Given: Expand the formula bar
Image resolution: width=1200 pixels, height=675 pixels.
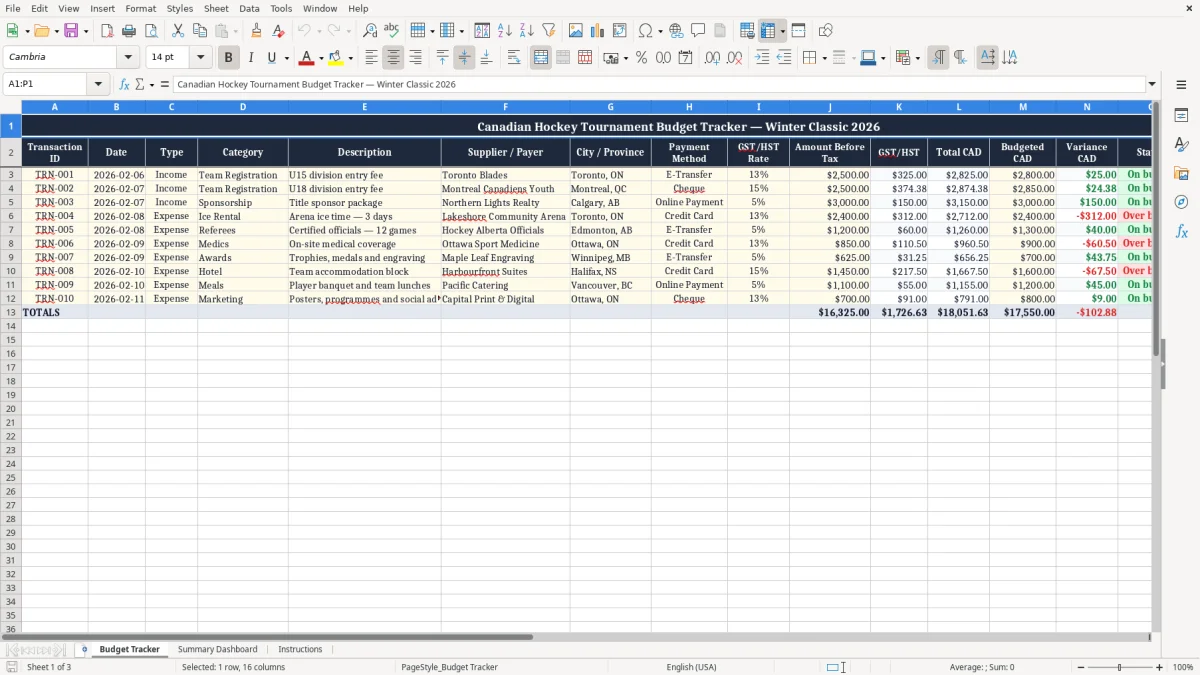Looking at the screenshot, I should coord(1152,84).
